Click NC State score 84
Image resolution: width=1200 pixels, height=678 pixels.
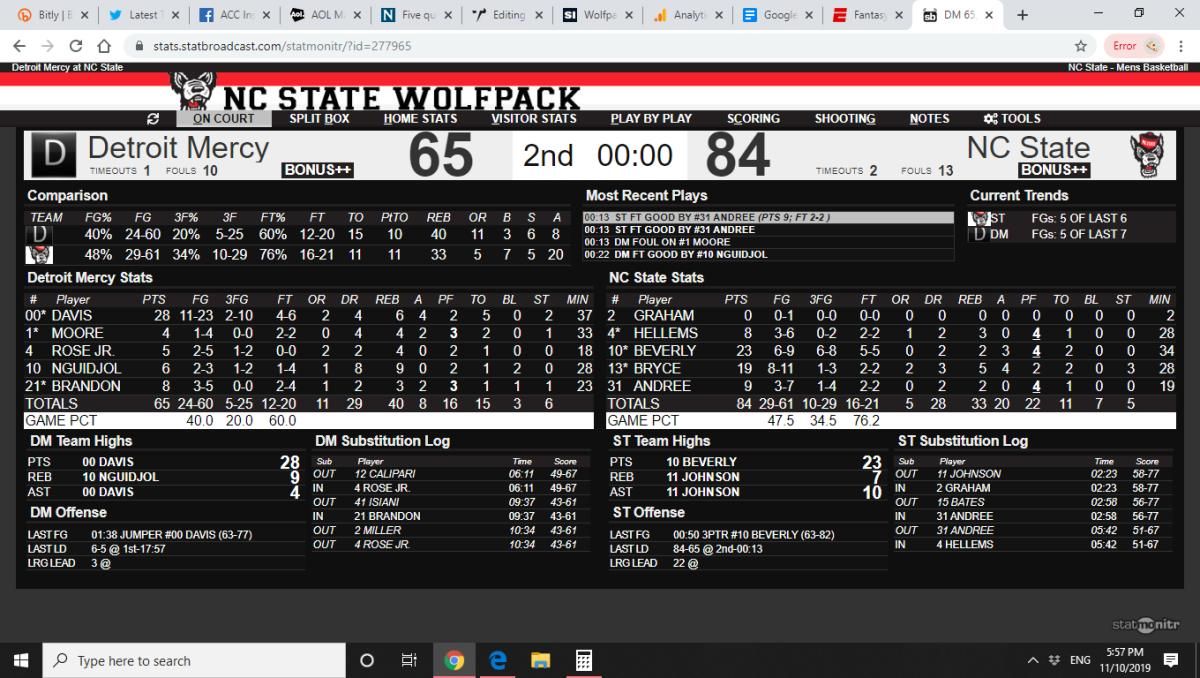coord(738,155)
